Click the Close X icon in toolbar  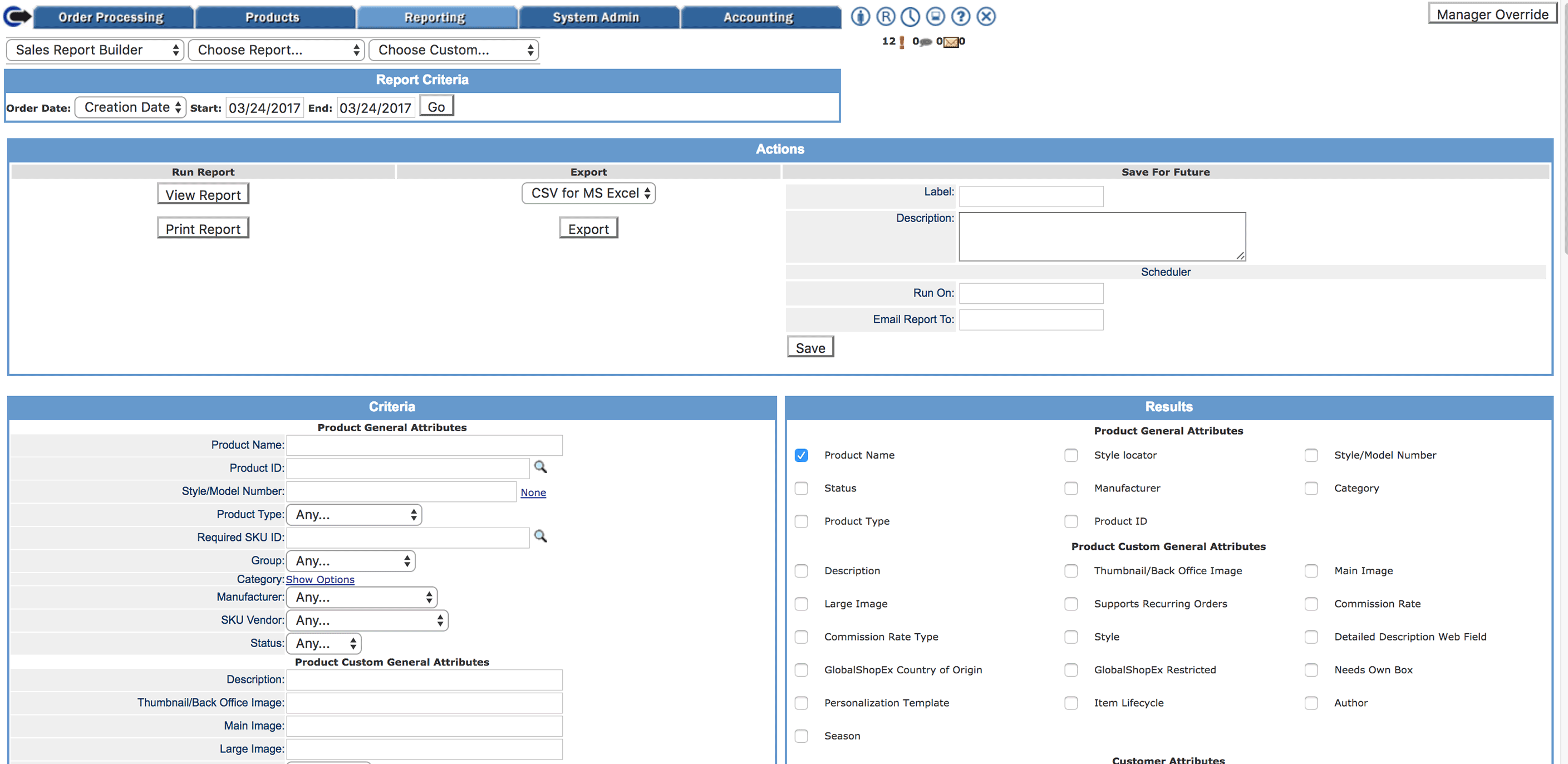[x=985, y=16]
